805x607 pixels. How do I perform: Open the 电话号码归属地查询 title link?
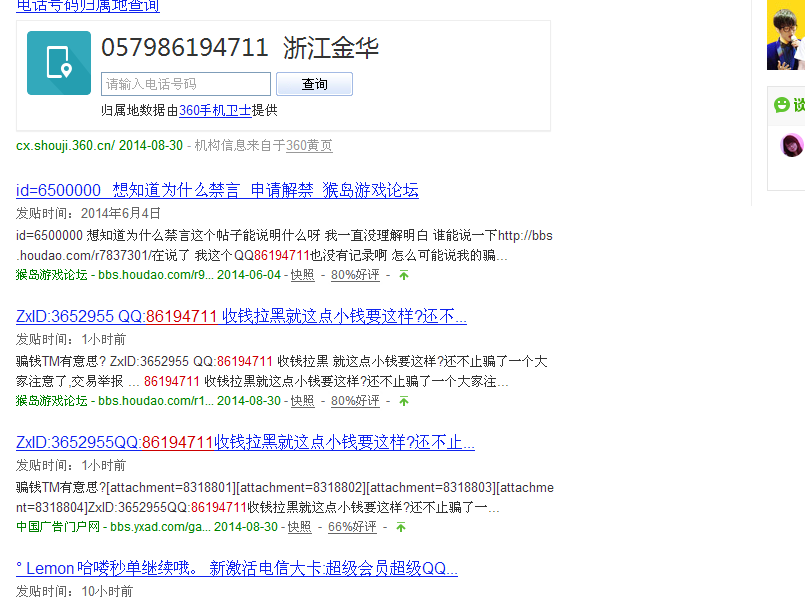[88, 6]
